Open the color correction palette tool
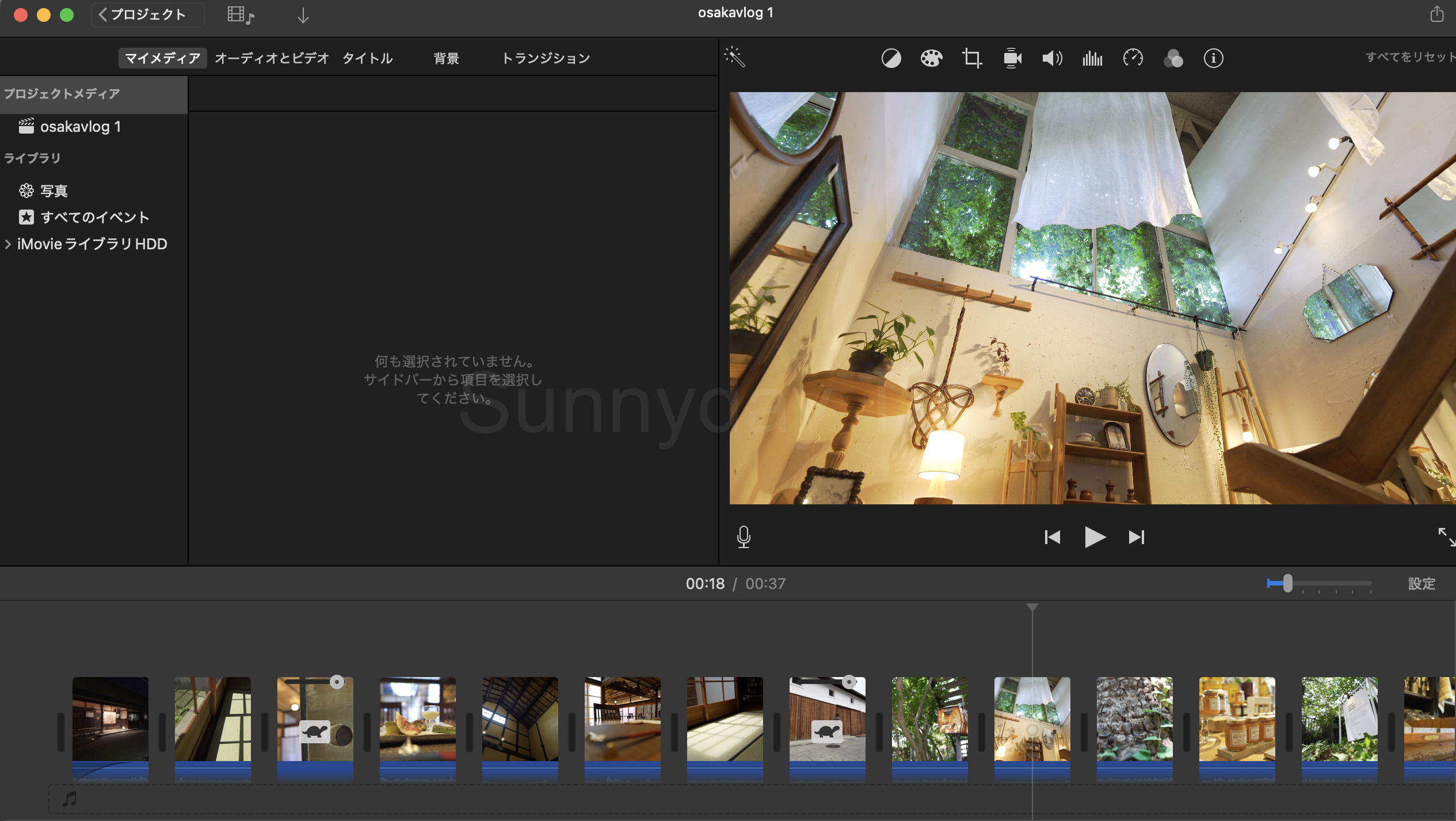 click(931, 58)
